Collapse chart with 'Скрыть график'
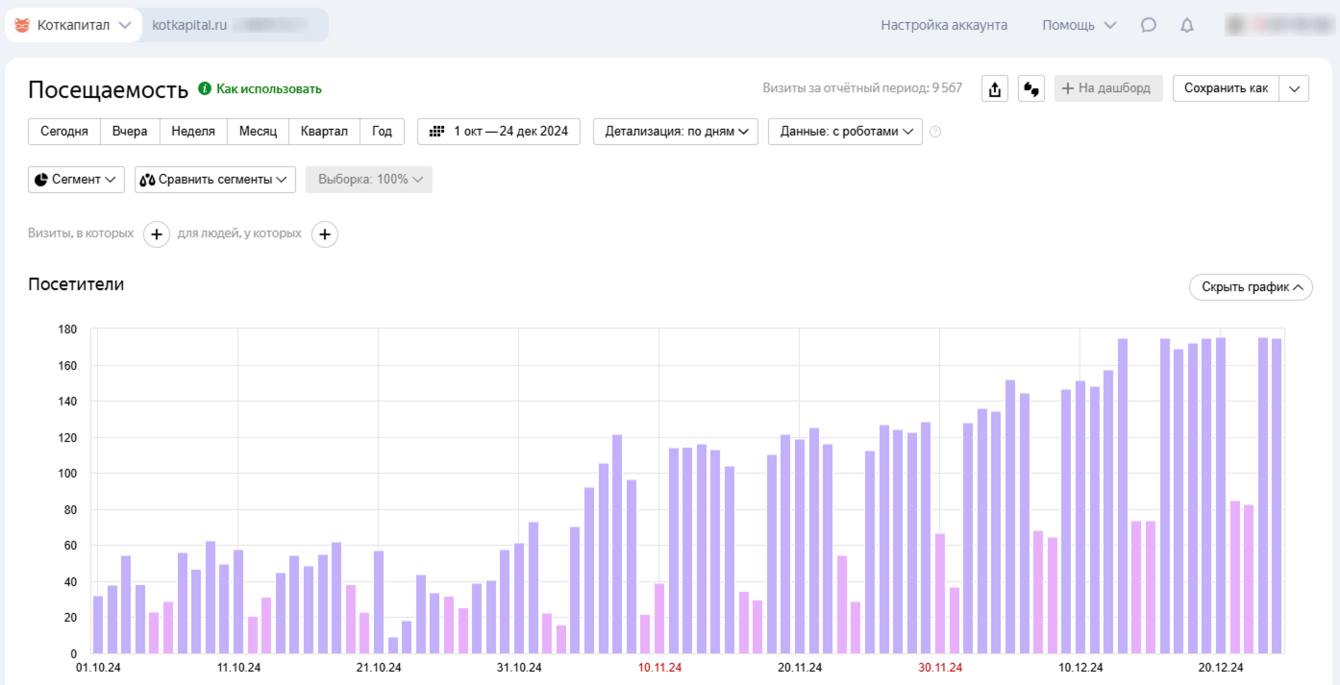 click(x=1250, y=287)
